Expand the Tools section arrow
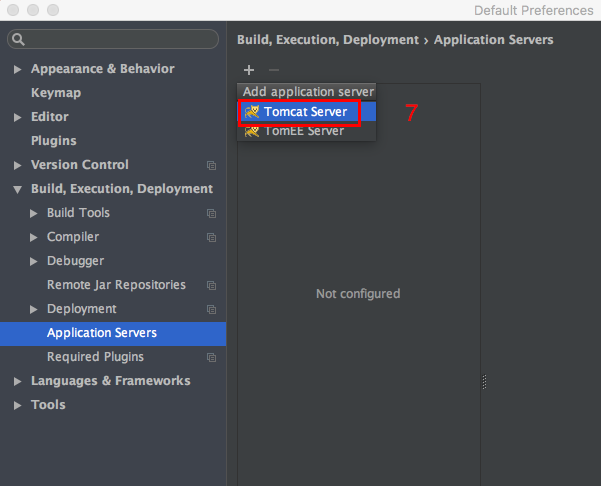601x486 pixels. click(x=17, y=405)
